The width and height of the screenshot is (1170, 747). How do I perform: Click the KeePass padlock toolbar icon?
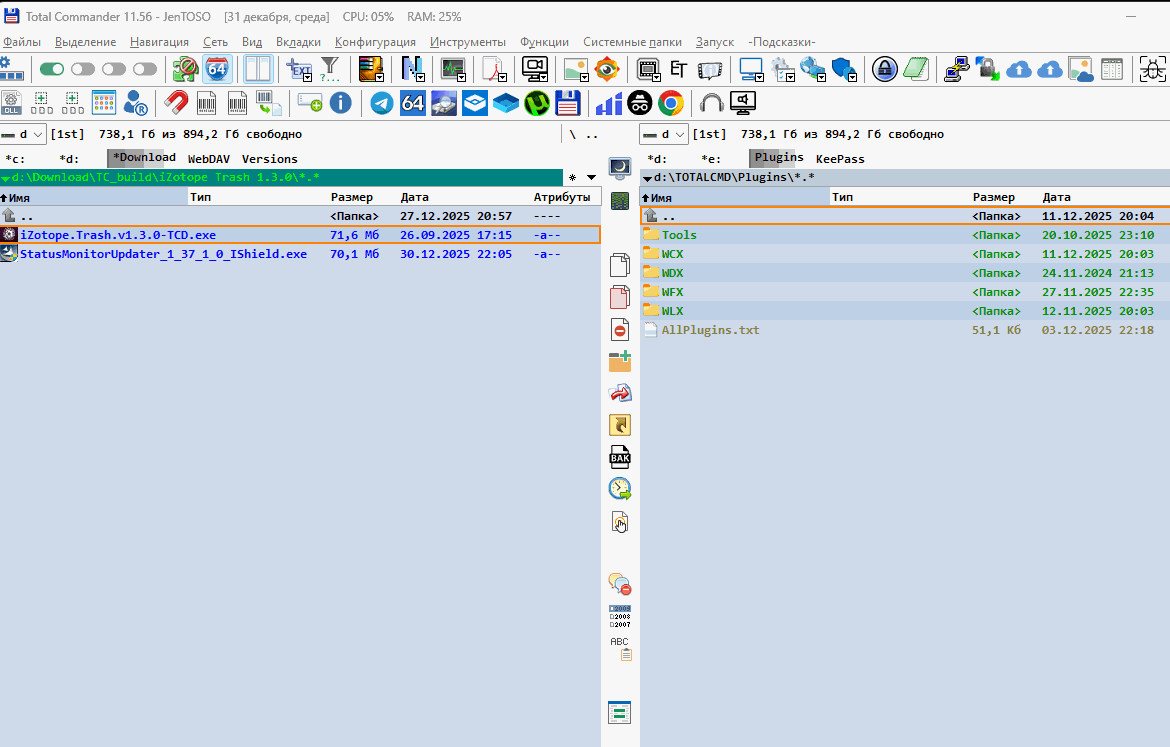[x=884, y=69]
